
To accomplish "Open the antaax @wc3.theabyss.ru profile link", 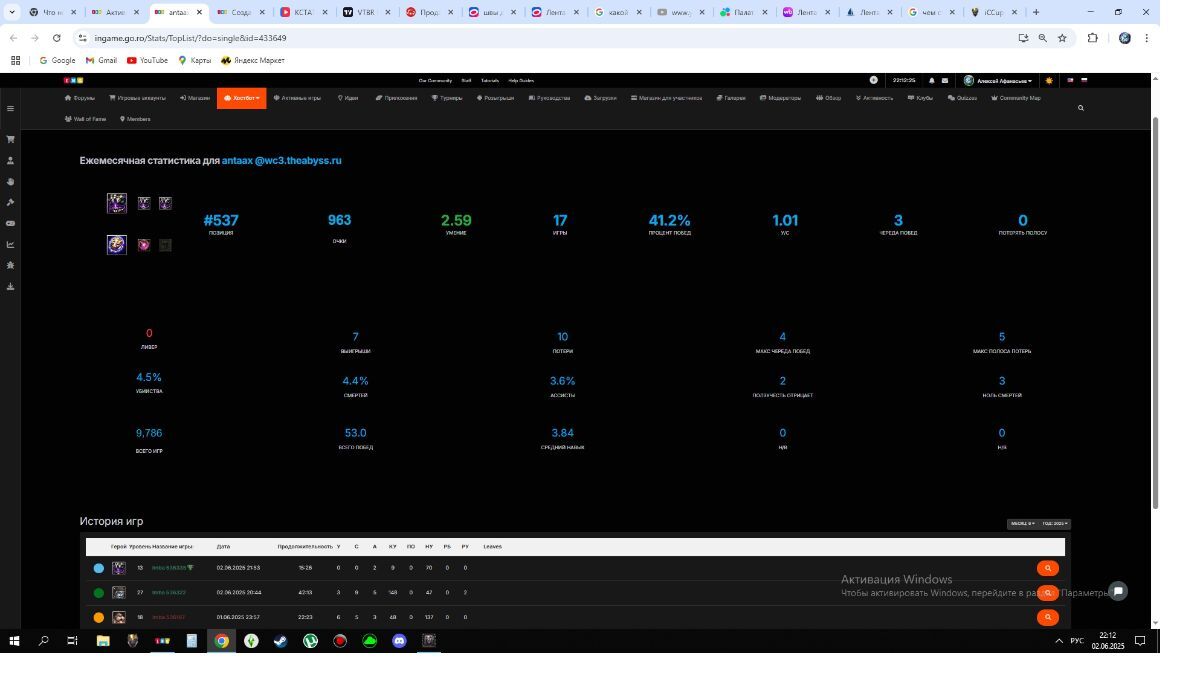I will pos(281,160).
